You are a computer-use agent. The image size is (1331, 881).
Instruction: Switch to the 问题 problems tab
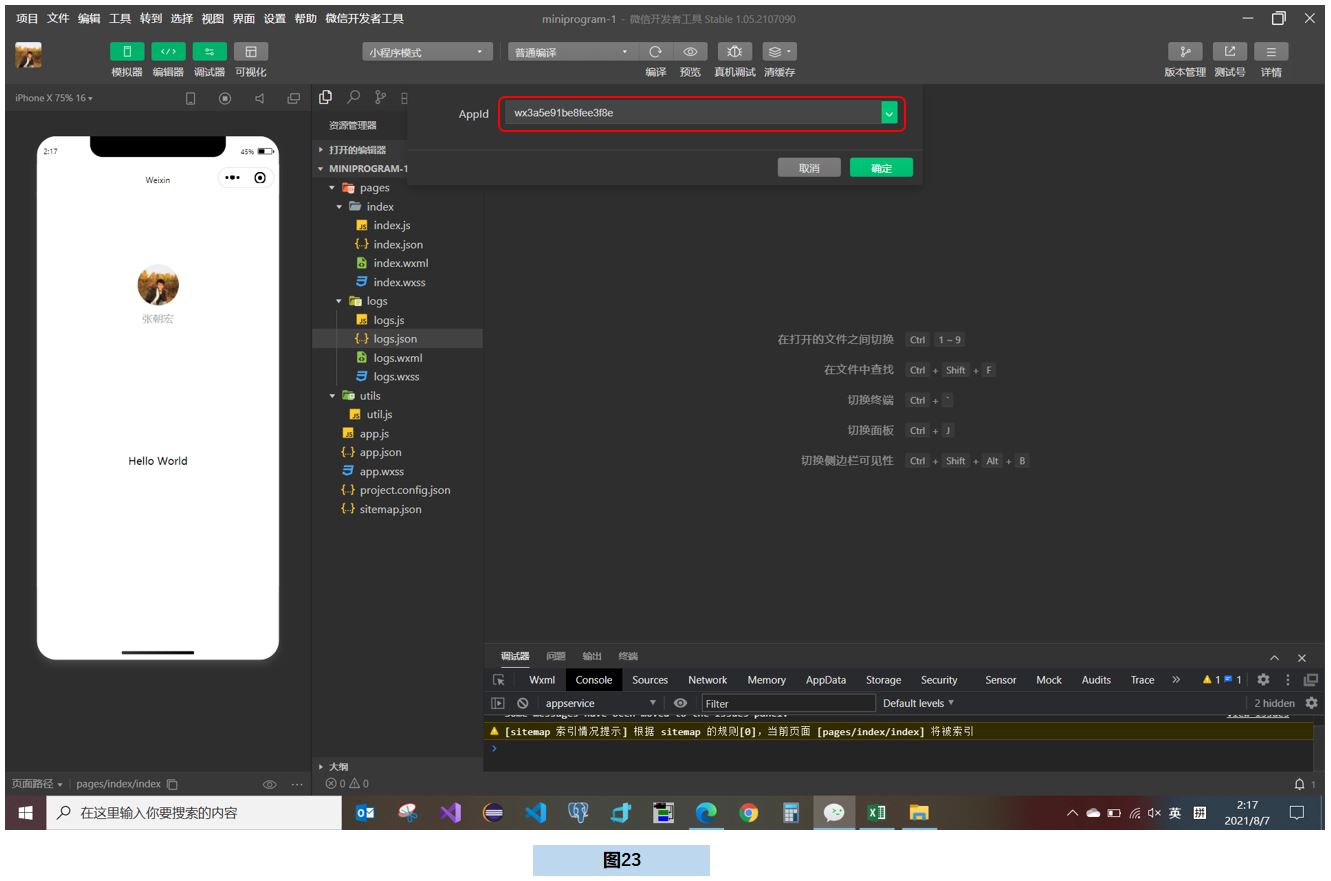pos(556,656)
